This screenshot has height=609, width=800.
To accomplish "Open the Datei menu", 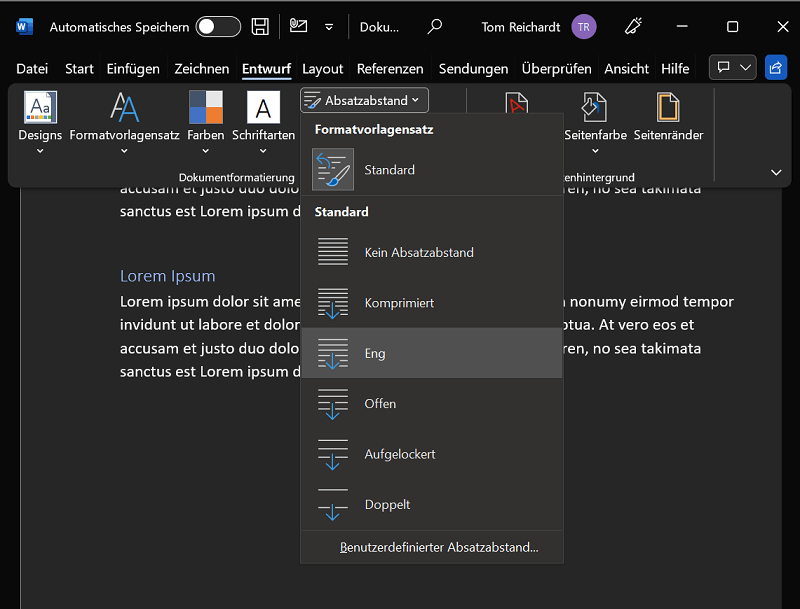I will tap(32, 68).
